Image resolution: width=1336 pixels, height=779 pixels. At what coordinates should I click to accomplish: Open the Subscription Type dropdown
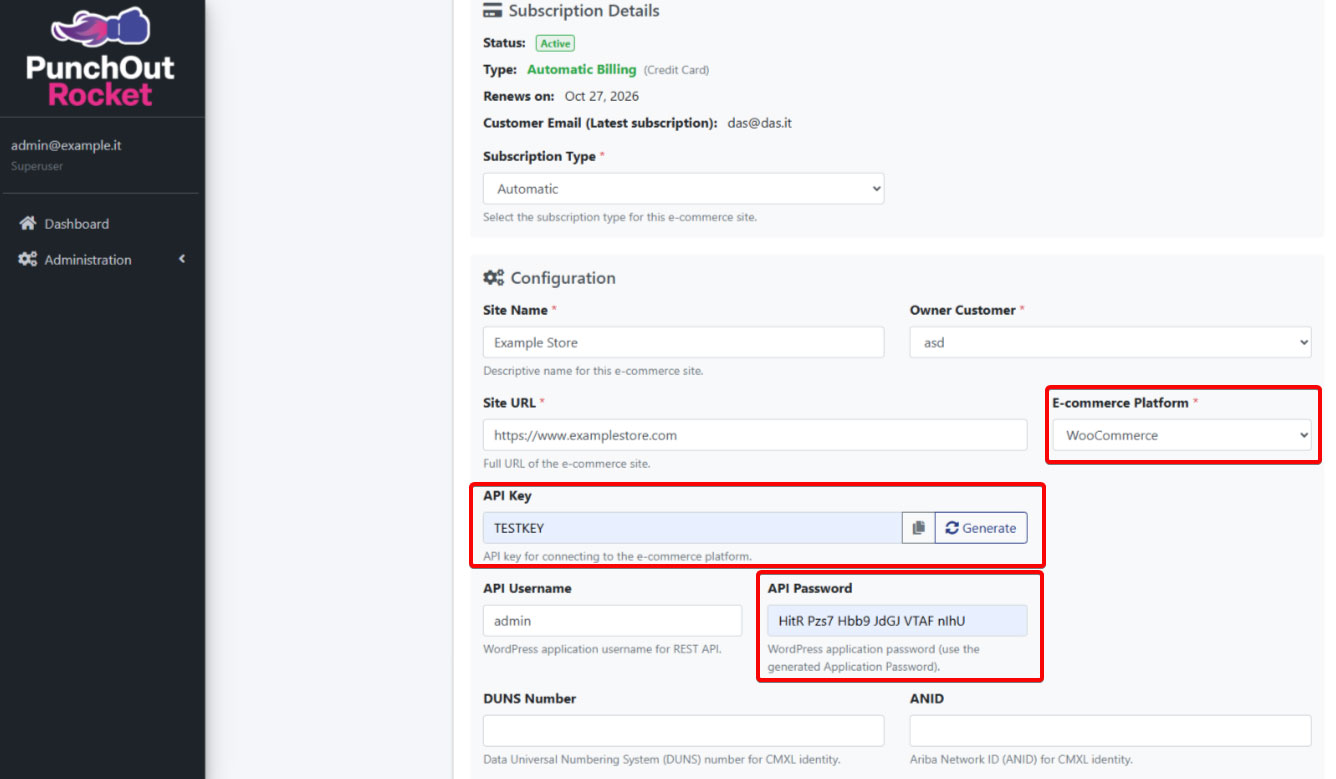coord(683,189)
